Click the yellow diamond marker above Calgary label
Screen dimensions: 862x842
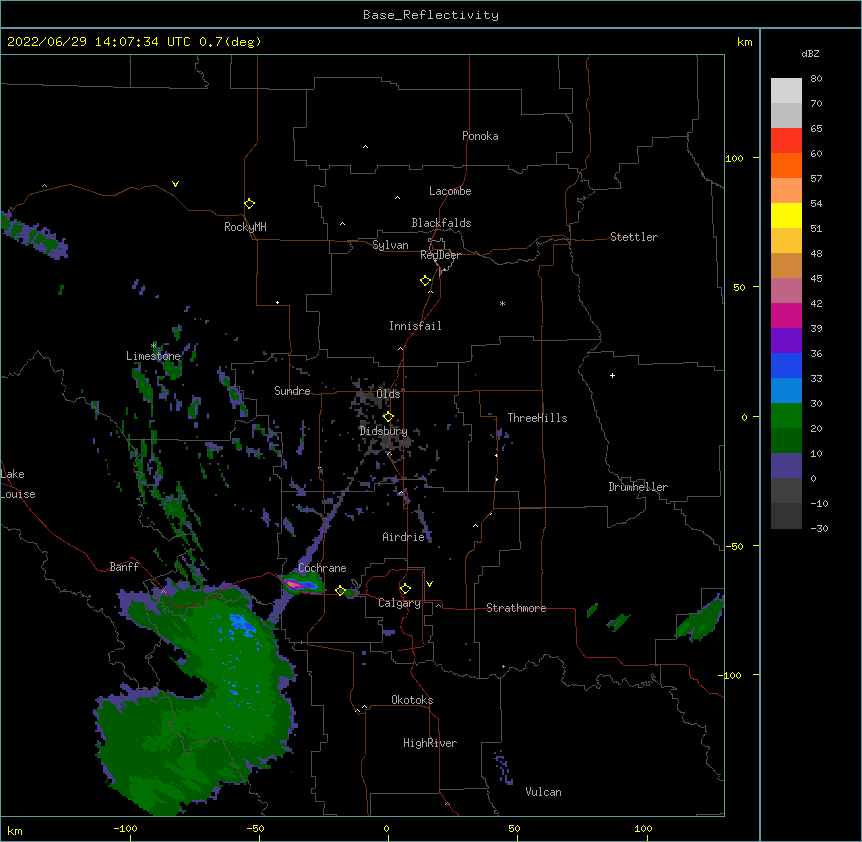(x=405, y=589)
